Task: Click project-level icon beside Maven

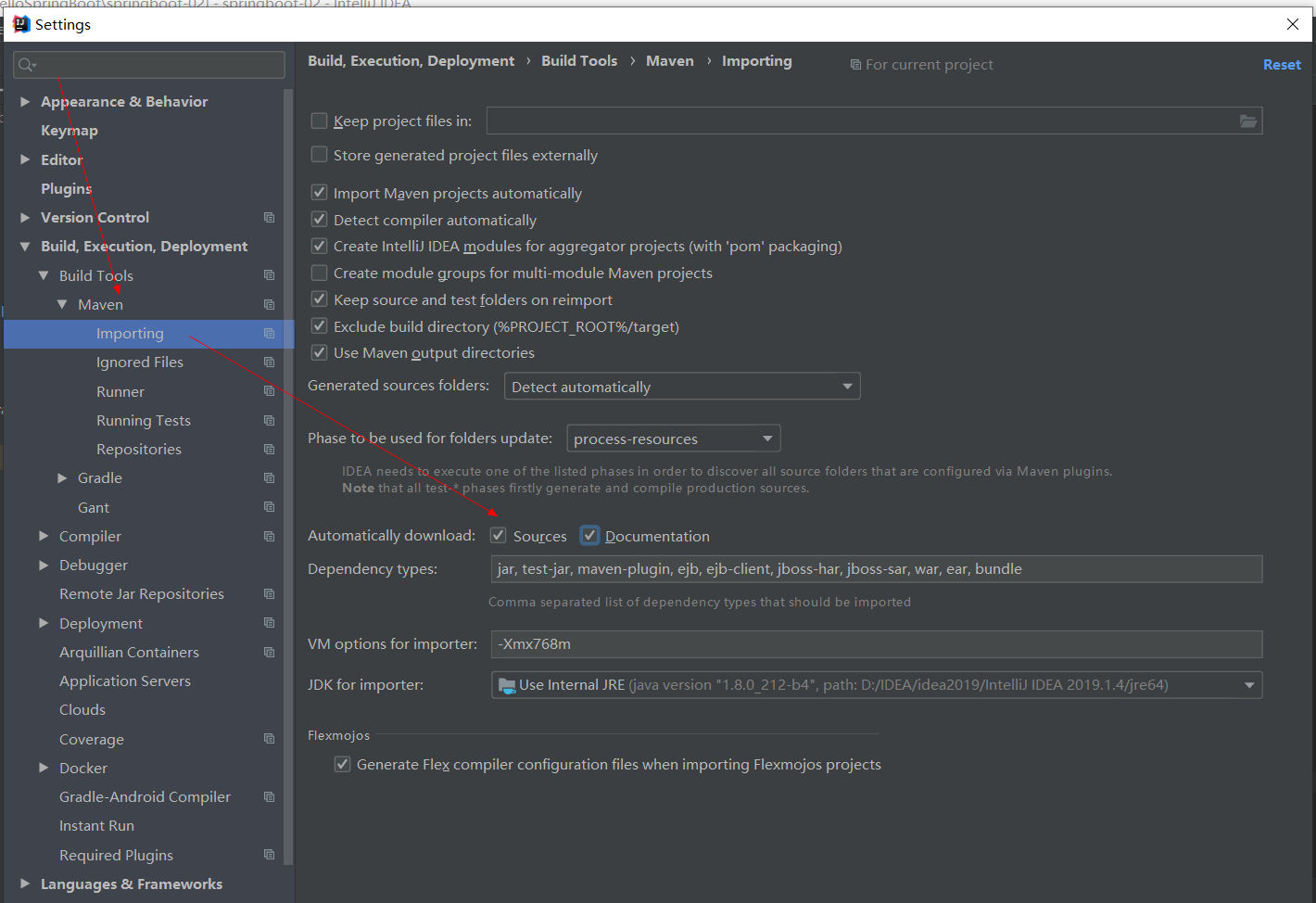Action: pos(269,304)
